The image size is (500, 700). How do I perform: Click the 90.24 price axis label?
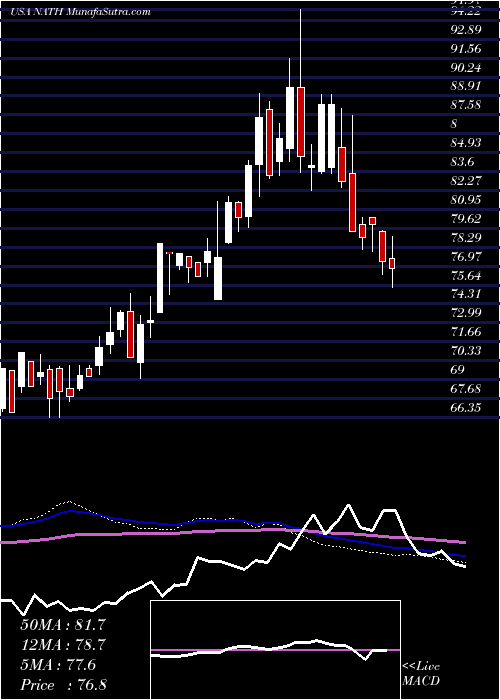coord(466,68)
